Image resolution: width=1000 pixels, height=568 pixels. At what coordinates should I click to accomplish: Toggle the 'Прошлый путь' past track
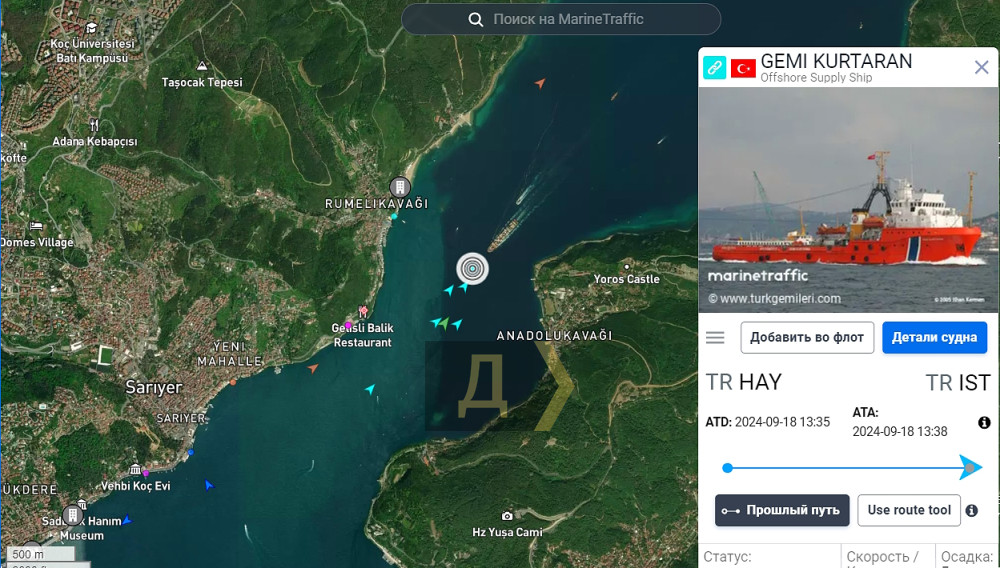[x=782, y=510]
